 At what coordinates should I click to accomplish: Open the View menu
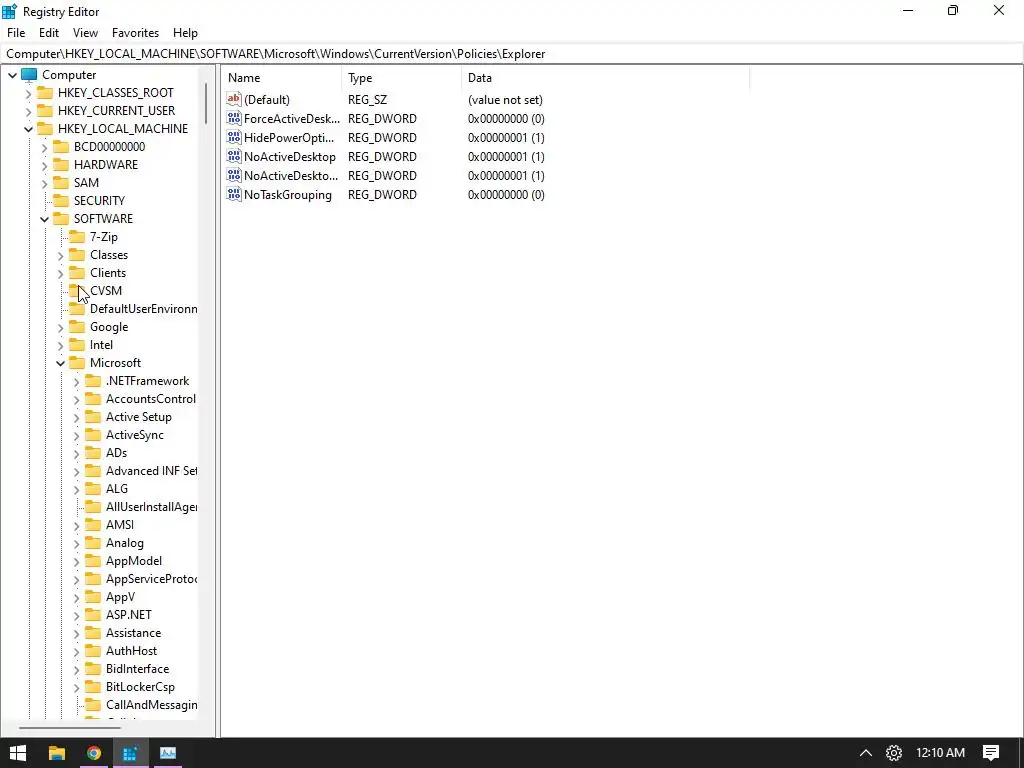(x=85, y=33)
